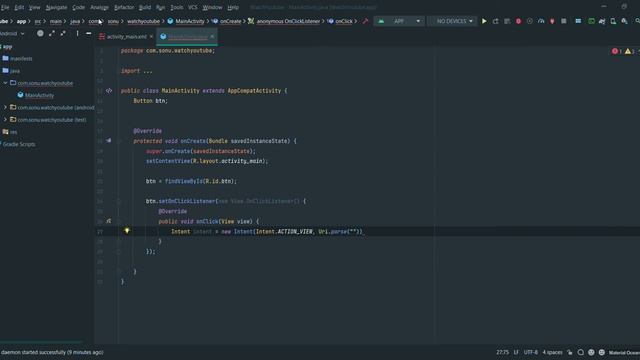Switch to the activity_main.xml editor tab

tap(126, 37)
